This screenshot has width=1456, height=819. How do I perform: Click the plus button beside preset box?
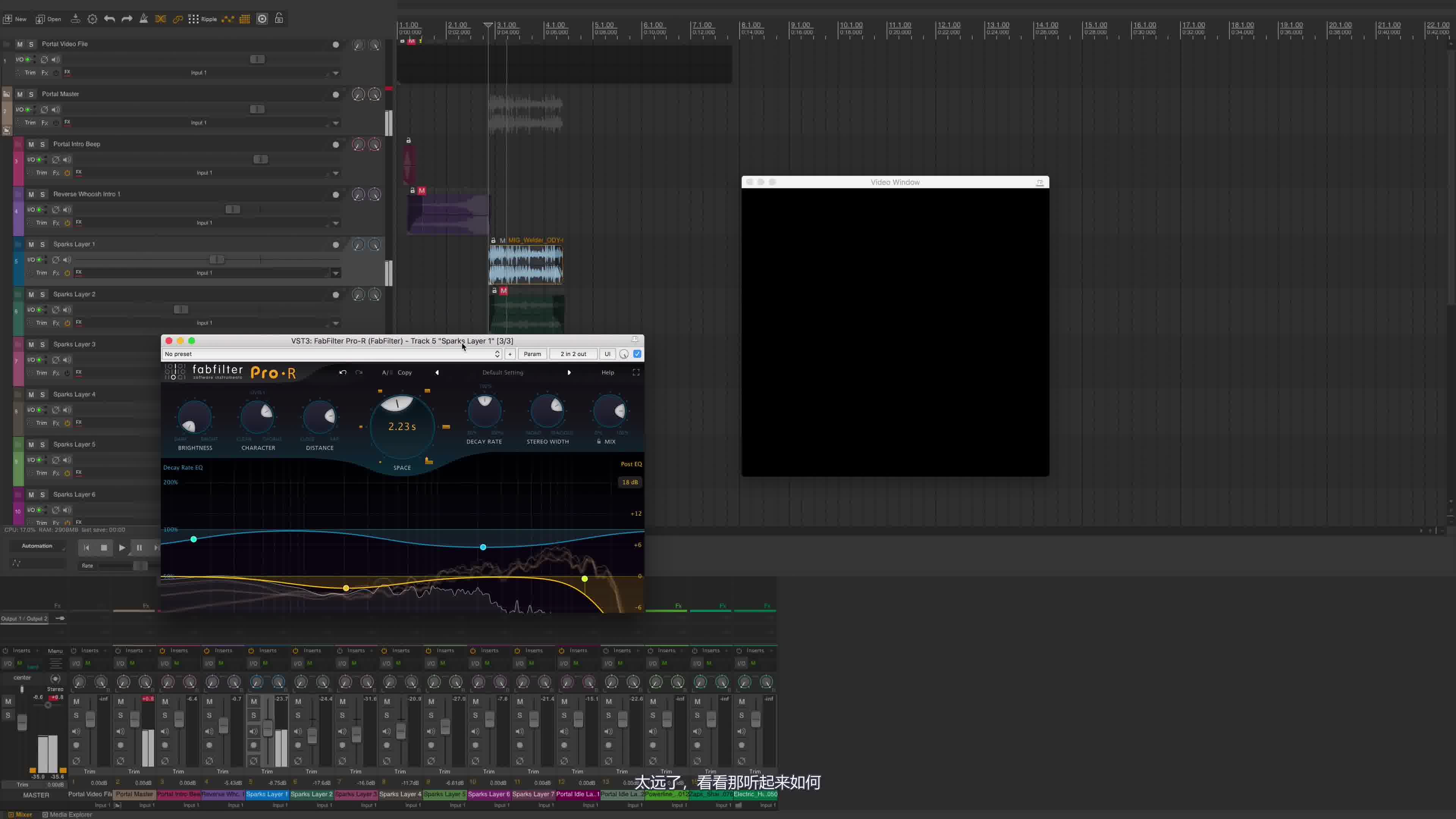click(x=510, y=354)
